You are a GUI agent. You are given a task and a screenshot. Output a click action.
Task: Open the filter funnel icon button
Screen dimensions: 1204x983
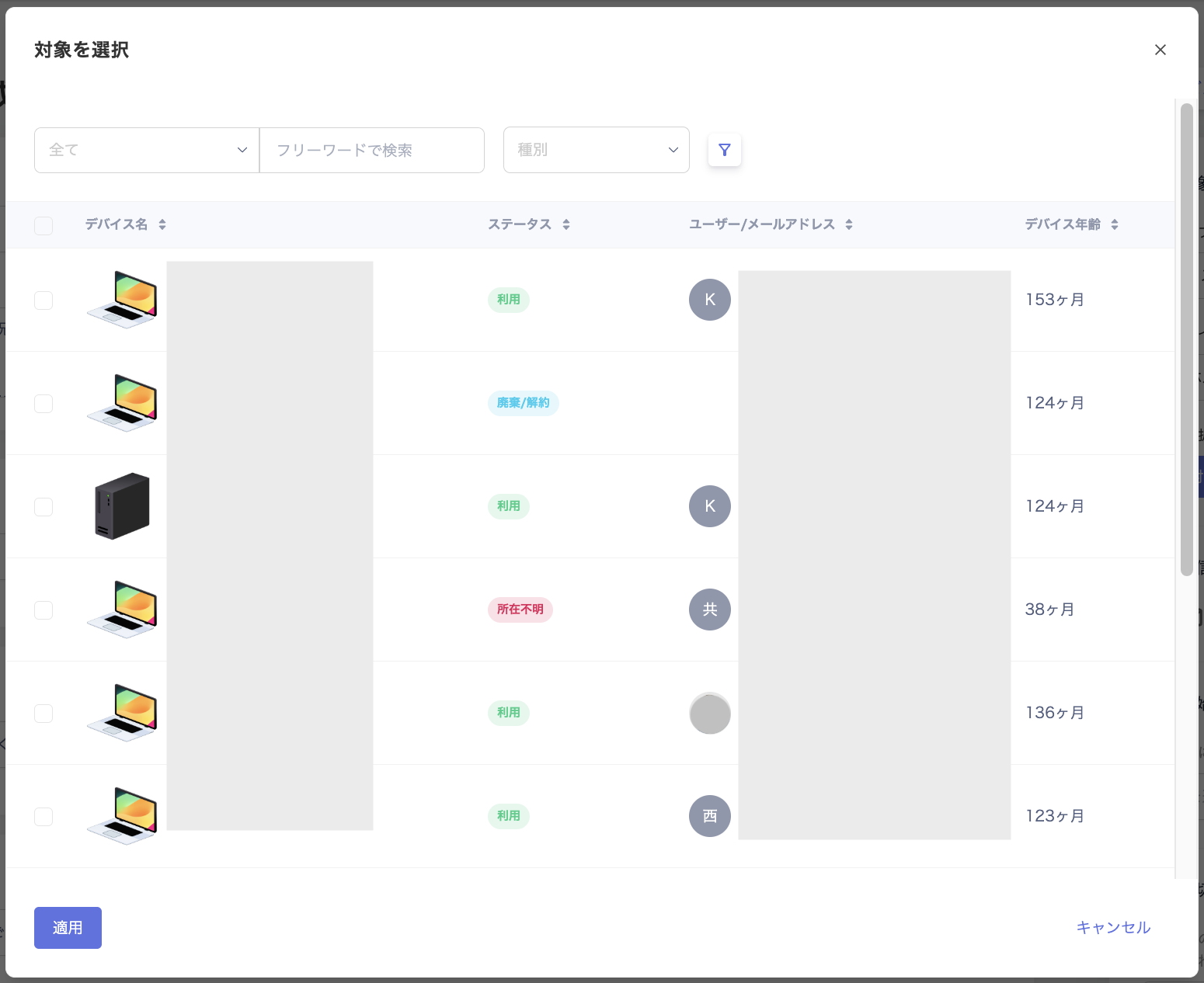click(725, 150)
